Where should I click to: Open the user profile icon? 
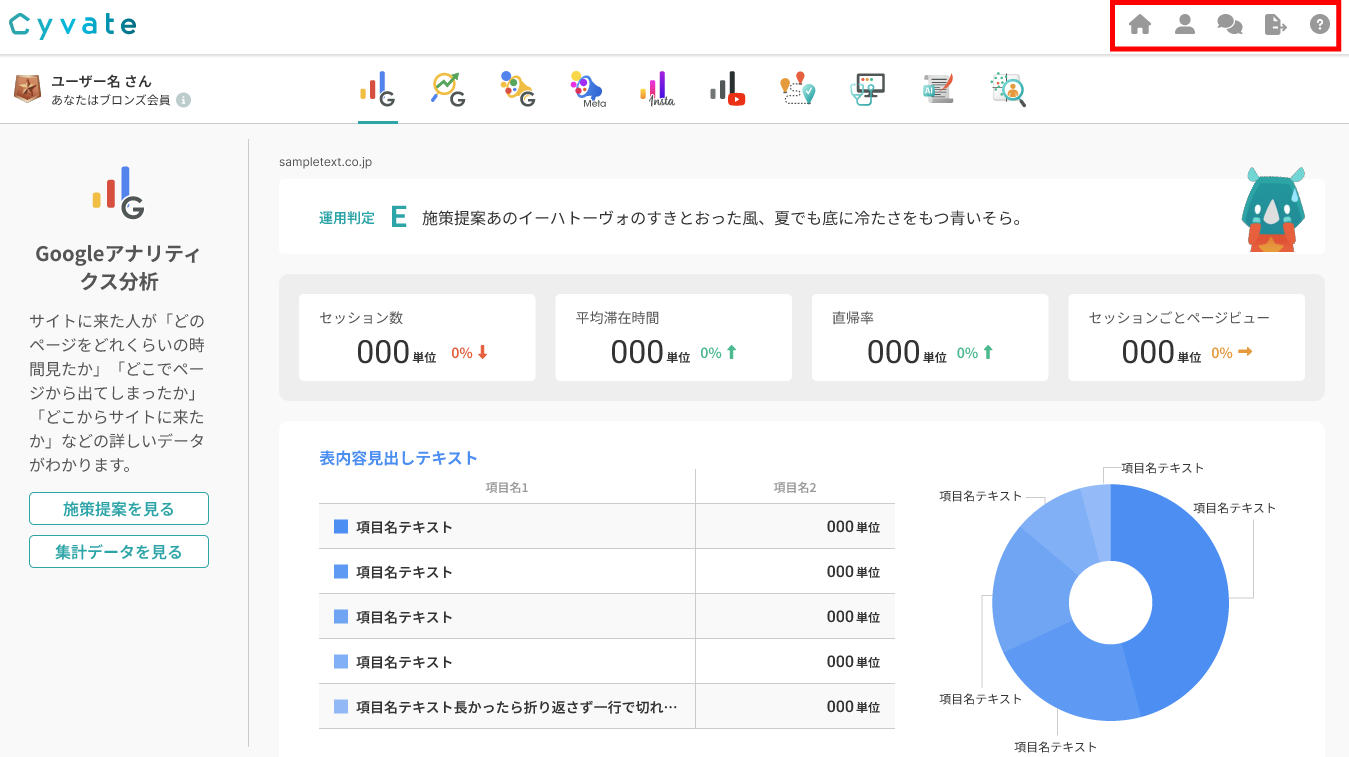pyautogui.click(x=1185, y=25)
